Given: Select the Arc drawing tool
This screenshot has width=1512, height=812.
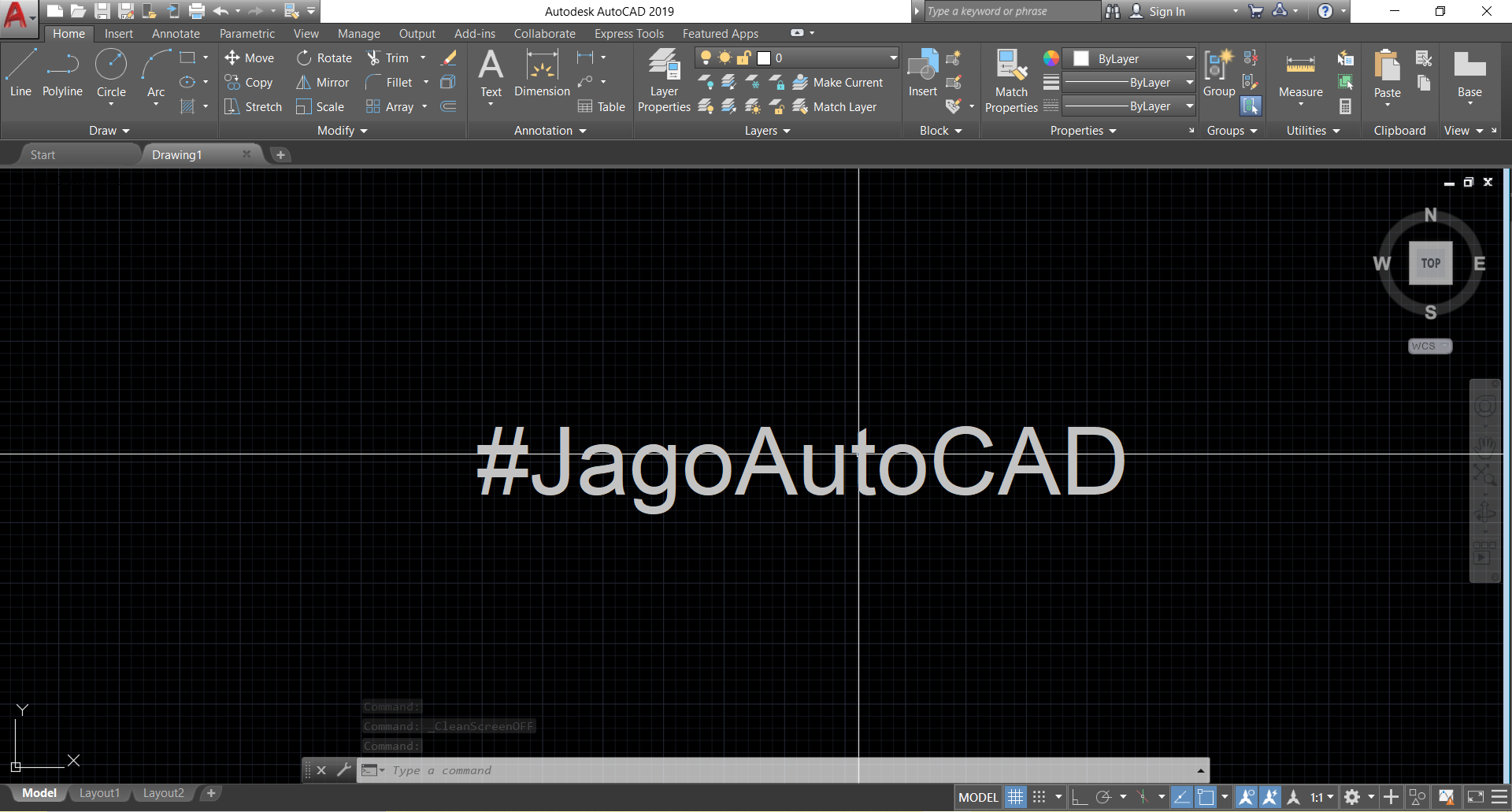Looking at the screenshot, I should pyautogui.click(x=156, y=74).
